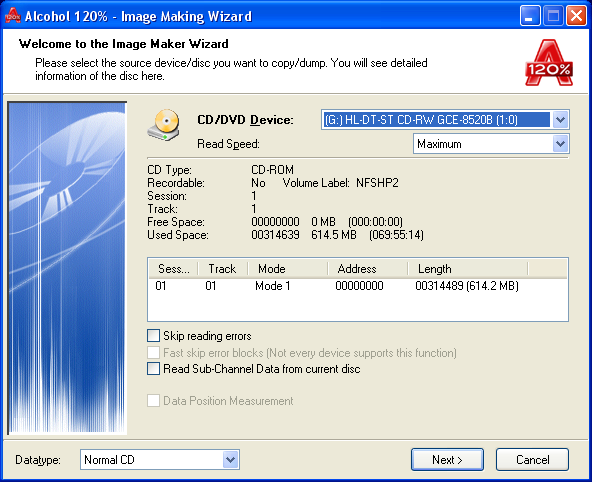Toggle Read Sub-Channel Data from current disc
The height and width of the screenshot is (482, 592).
click(153, 368)
